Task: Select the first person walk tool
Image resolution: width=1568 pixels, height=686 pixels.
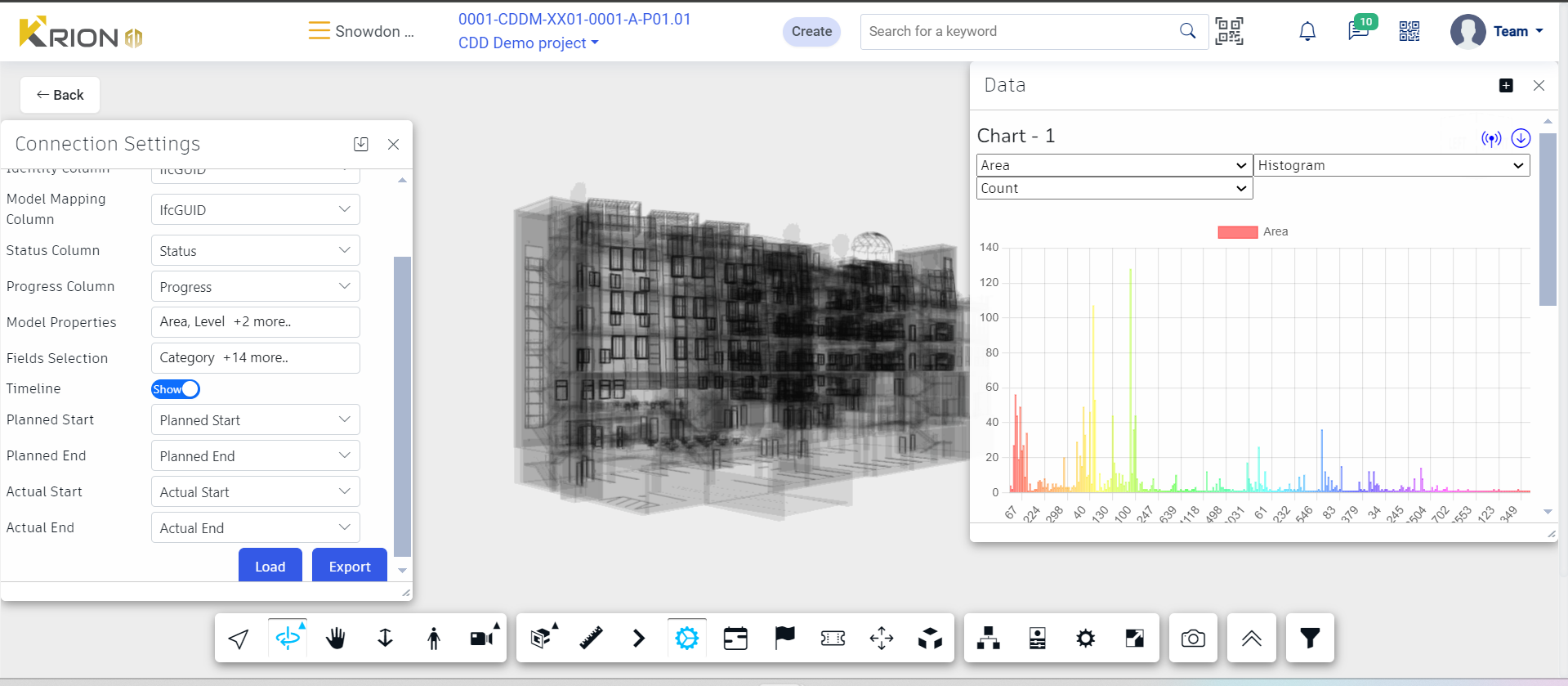Action: point(434,638)
